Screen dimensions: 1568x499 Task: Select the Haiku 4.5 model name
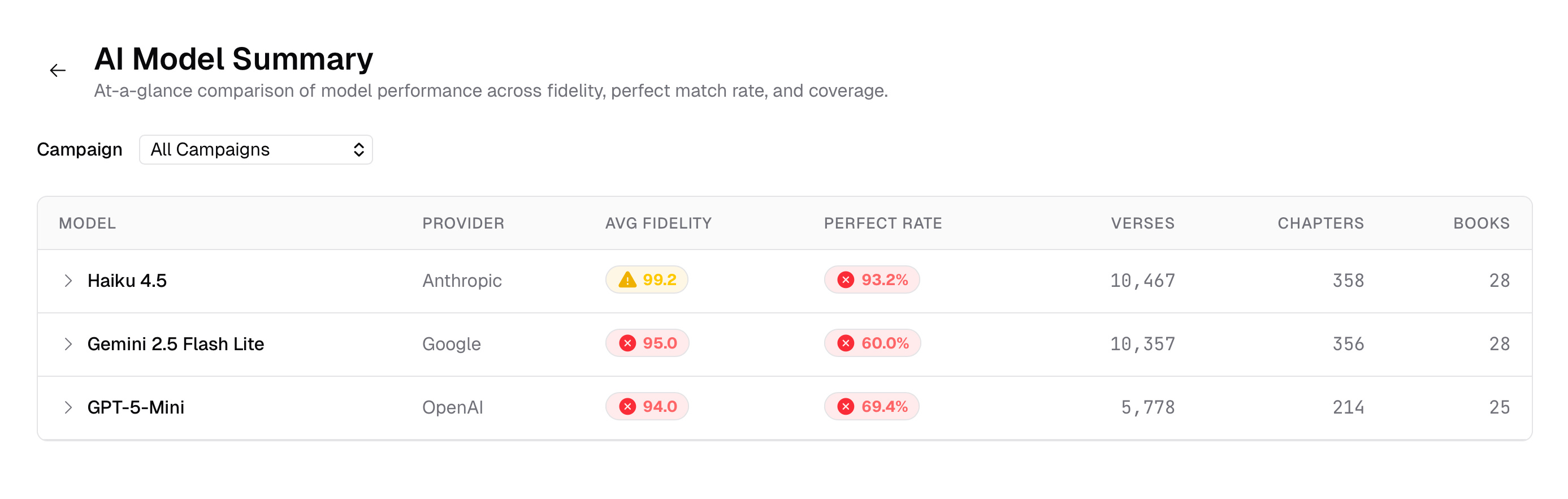(127, 280)
